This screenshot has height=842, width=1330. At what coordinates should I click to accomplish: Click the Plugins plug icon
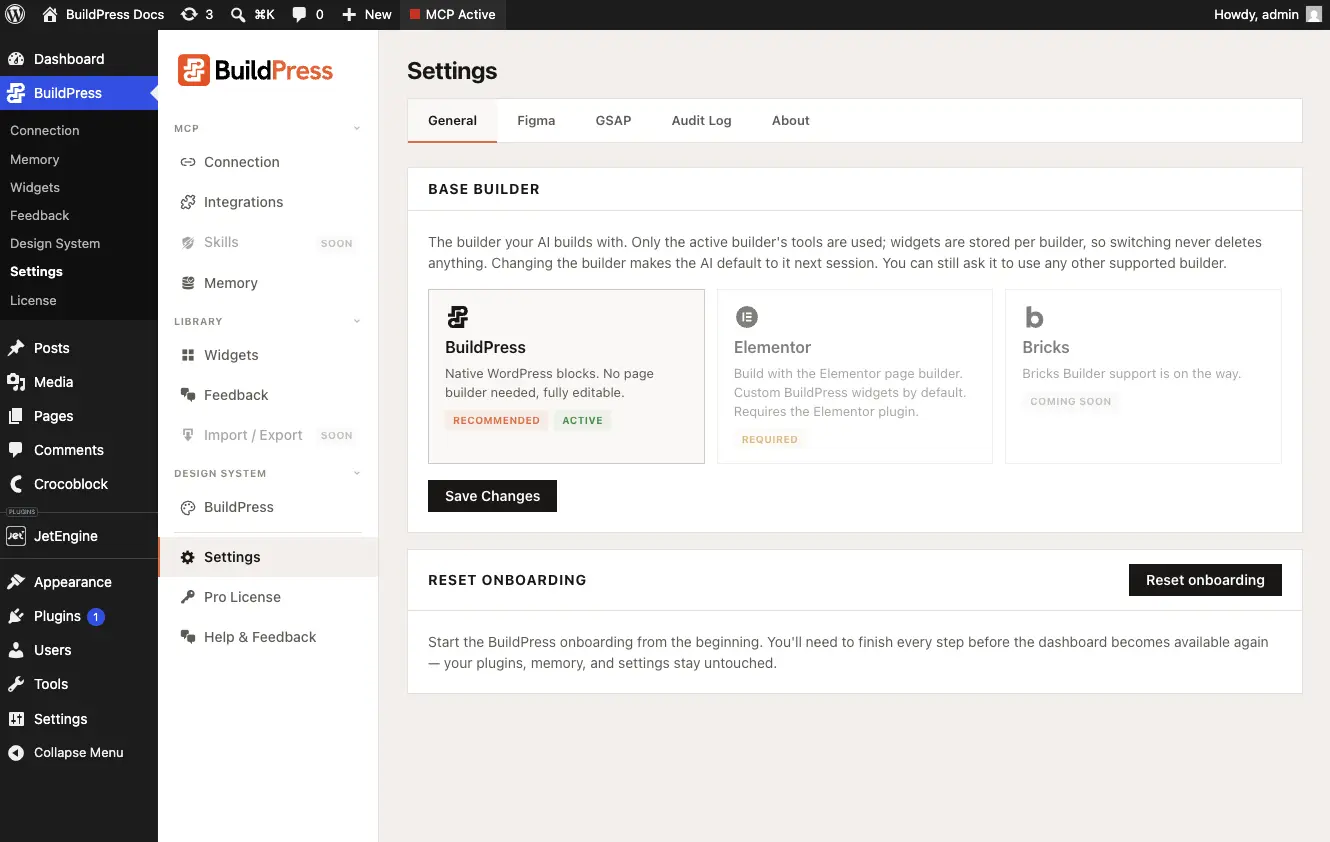[16, 616]
